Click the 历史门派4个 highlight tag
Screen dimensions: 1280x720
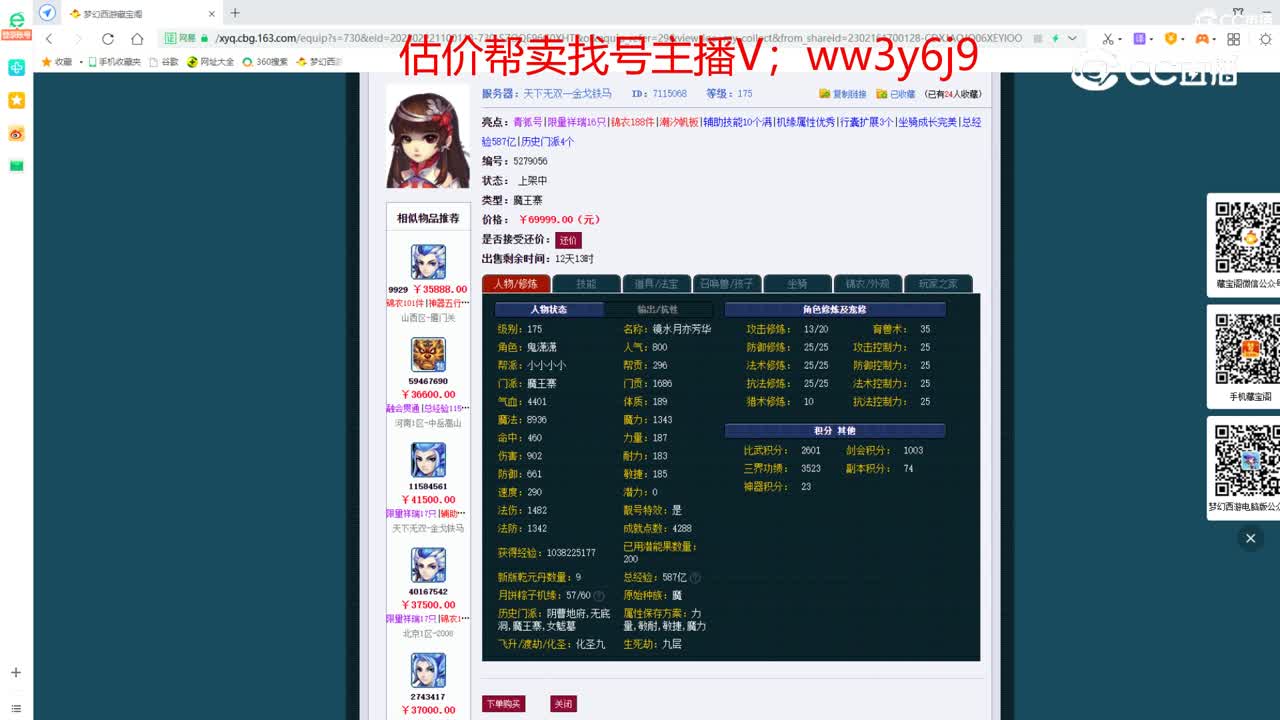point(547,142)
